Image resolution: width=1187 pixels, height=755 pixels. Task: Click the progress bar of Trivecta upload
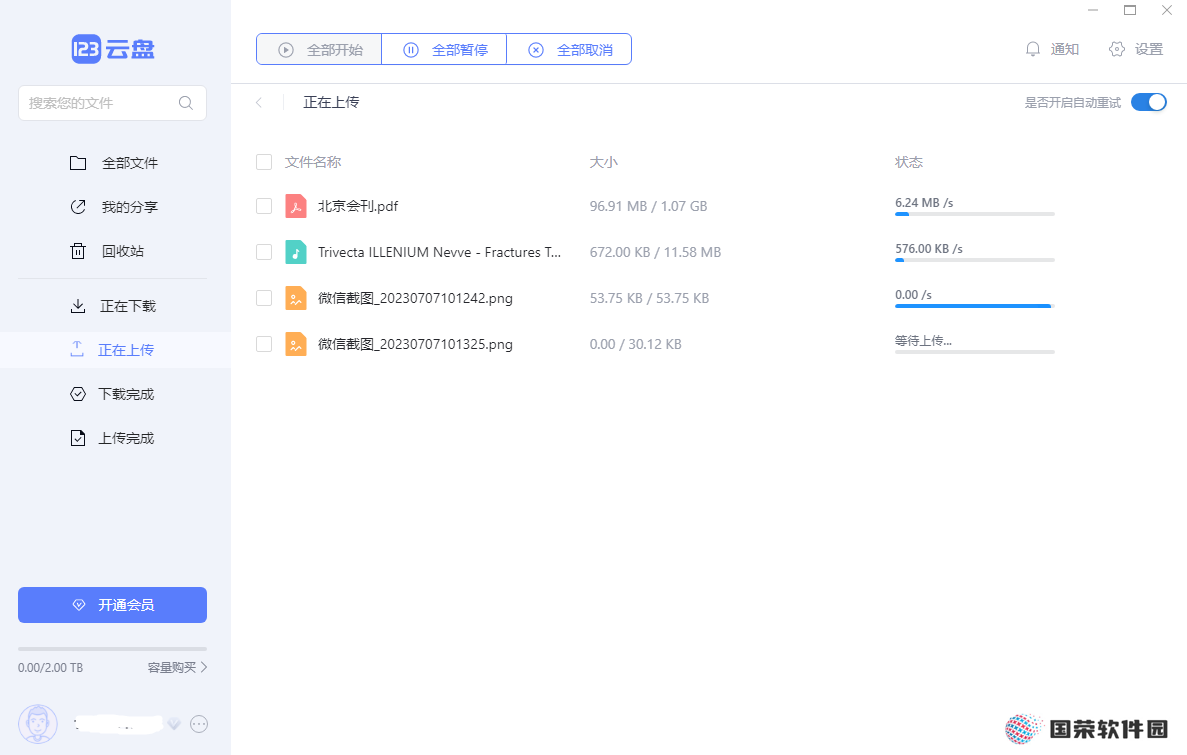(x=974, y=260)
